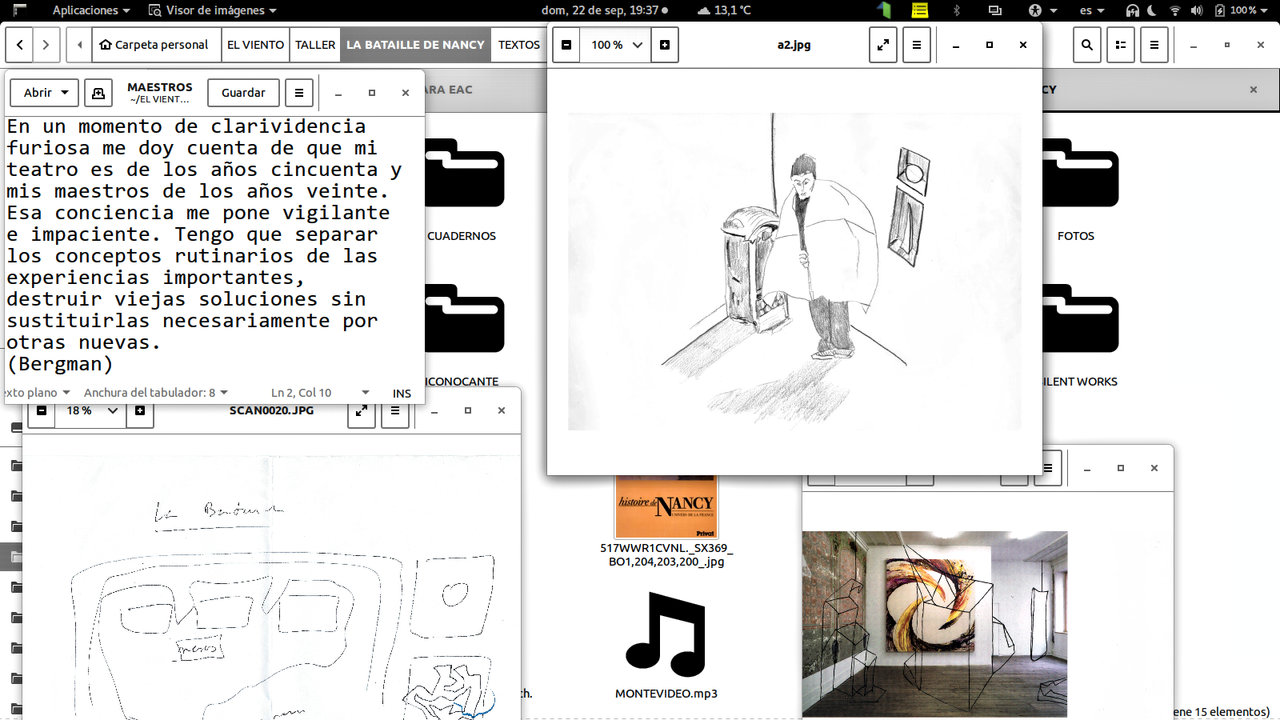Go back in the file manager
Screen dimensions: 1280x720
[x=20, y=45]
